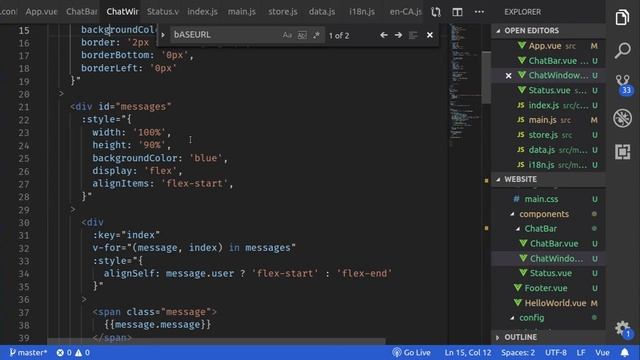Click Ln 15, Col 12 status entry
The height and width of the screenshot is (360, 640).
(468, 353)
